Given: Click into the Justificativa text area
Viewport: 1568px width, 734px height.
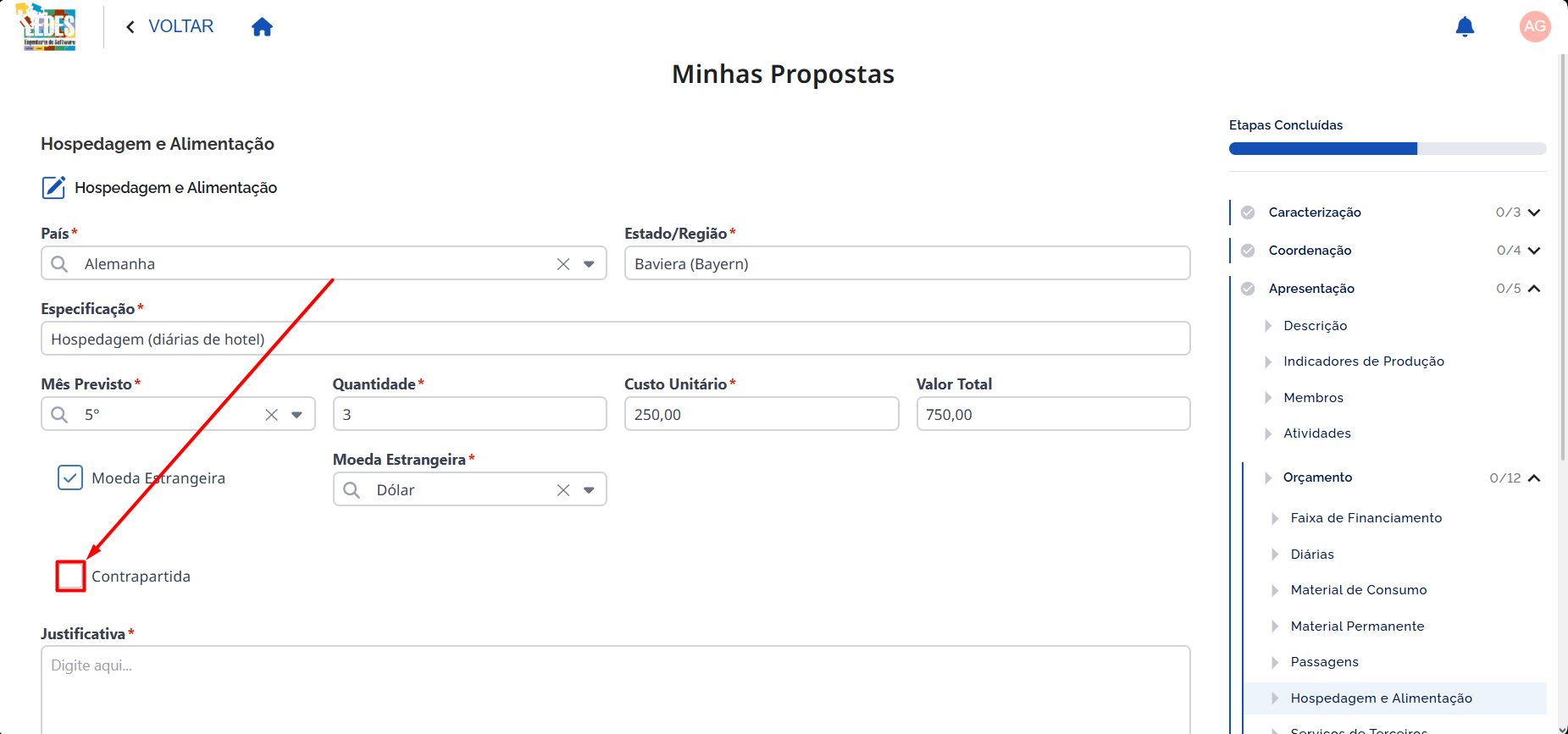Looking at the screenshot, I should pos(615,690).
